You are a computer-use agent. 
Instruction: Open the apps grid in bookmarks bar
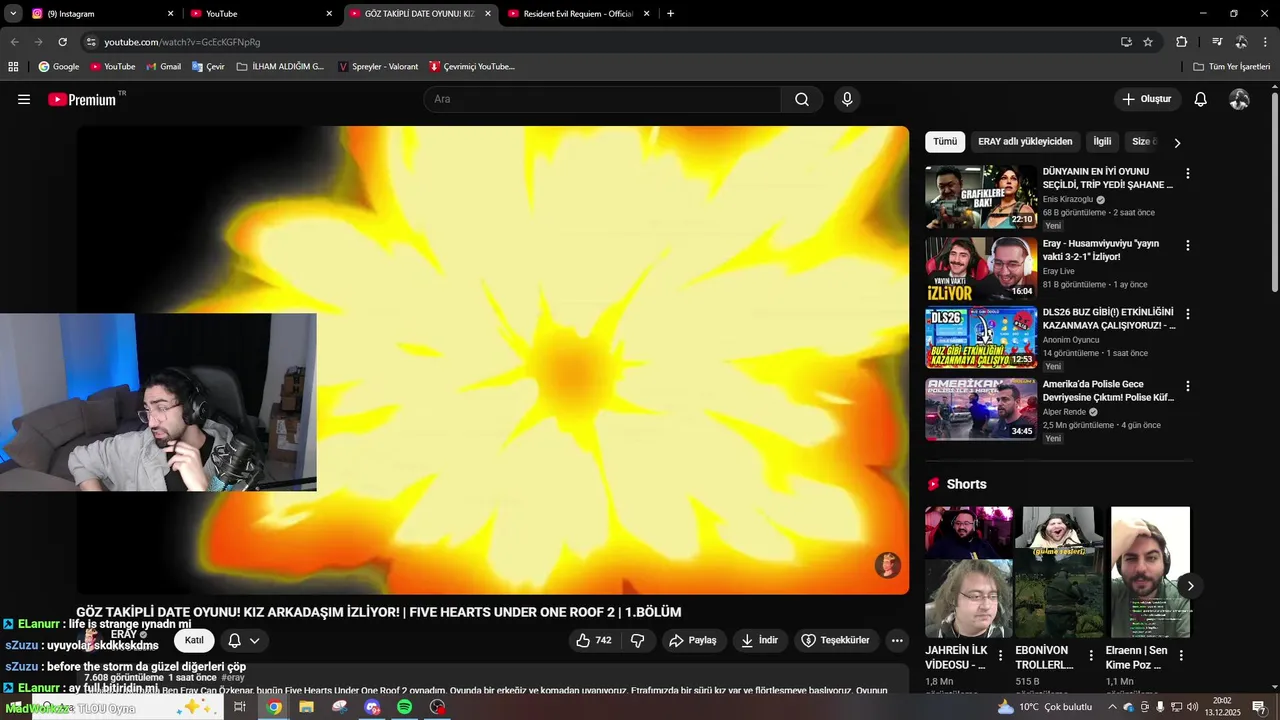coord(13,67)
